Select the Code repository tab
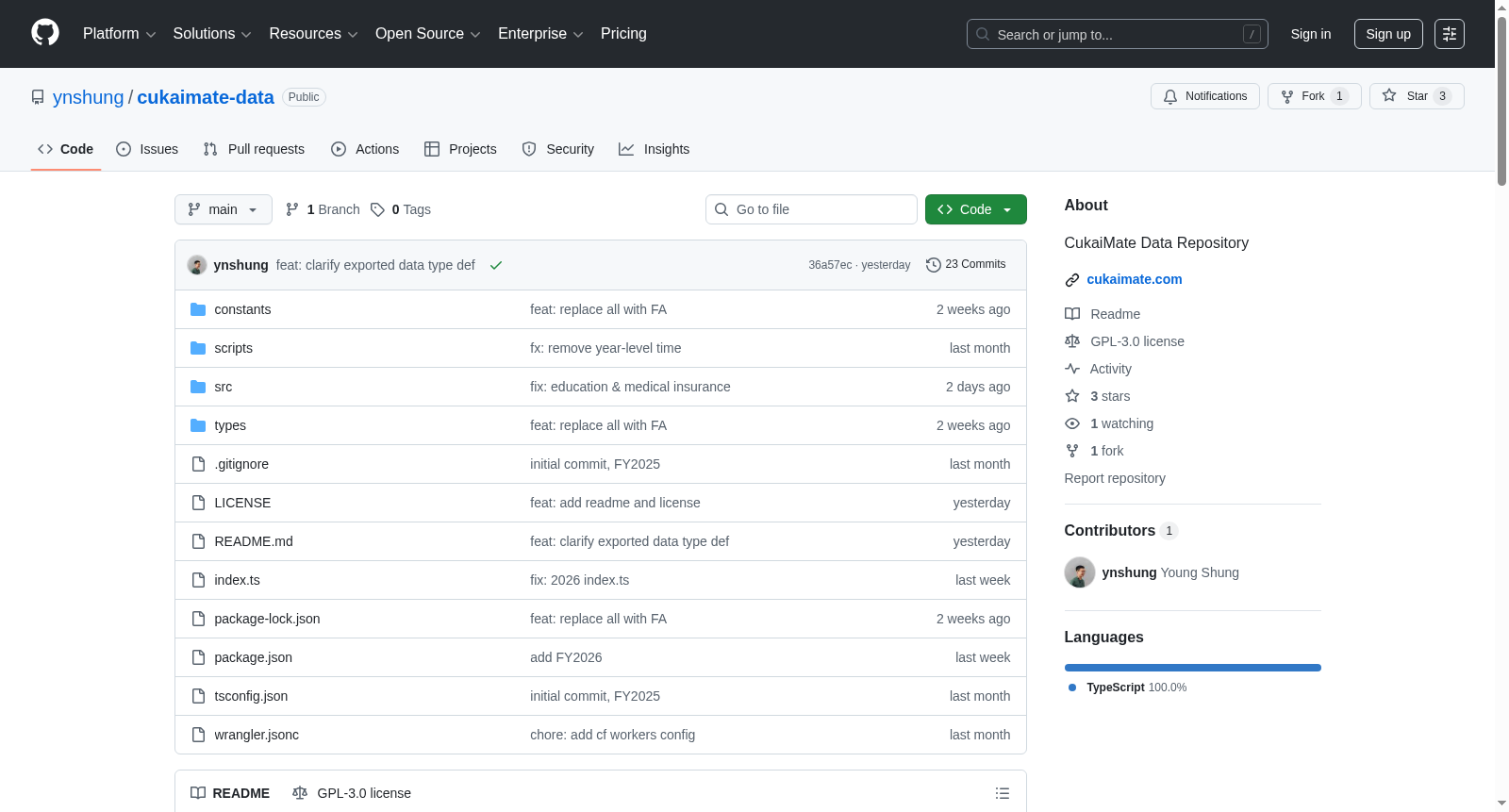 coord(66,149)
